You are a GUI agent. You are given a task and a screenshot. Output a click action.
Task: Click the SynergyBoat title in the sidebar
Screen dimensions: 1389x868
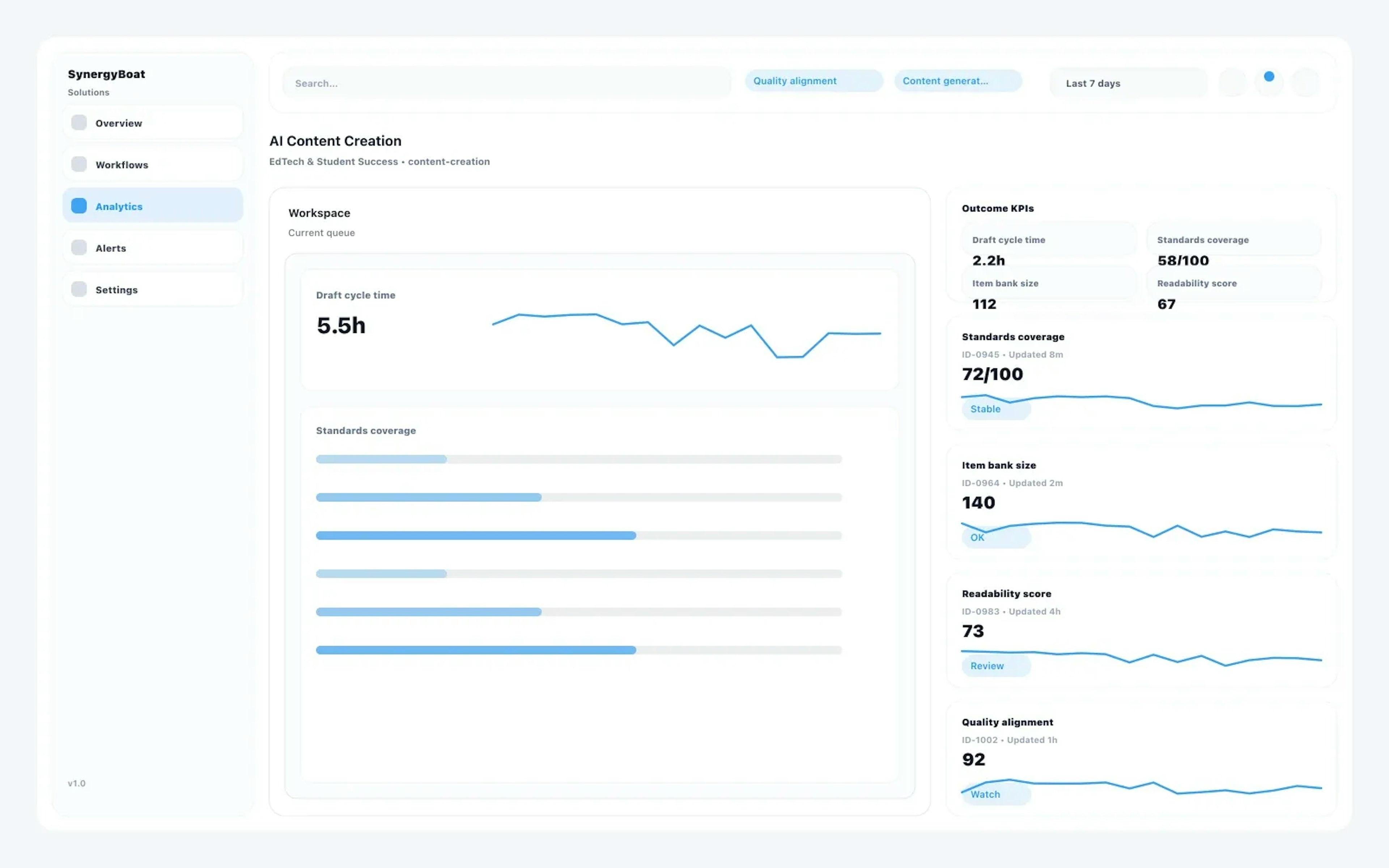pos(107,73)
